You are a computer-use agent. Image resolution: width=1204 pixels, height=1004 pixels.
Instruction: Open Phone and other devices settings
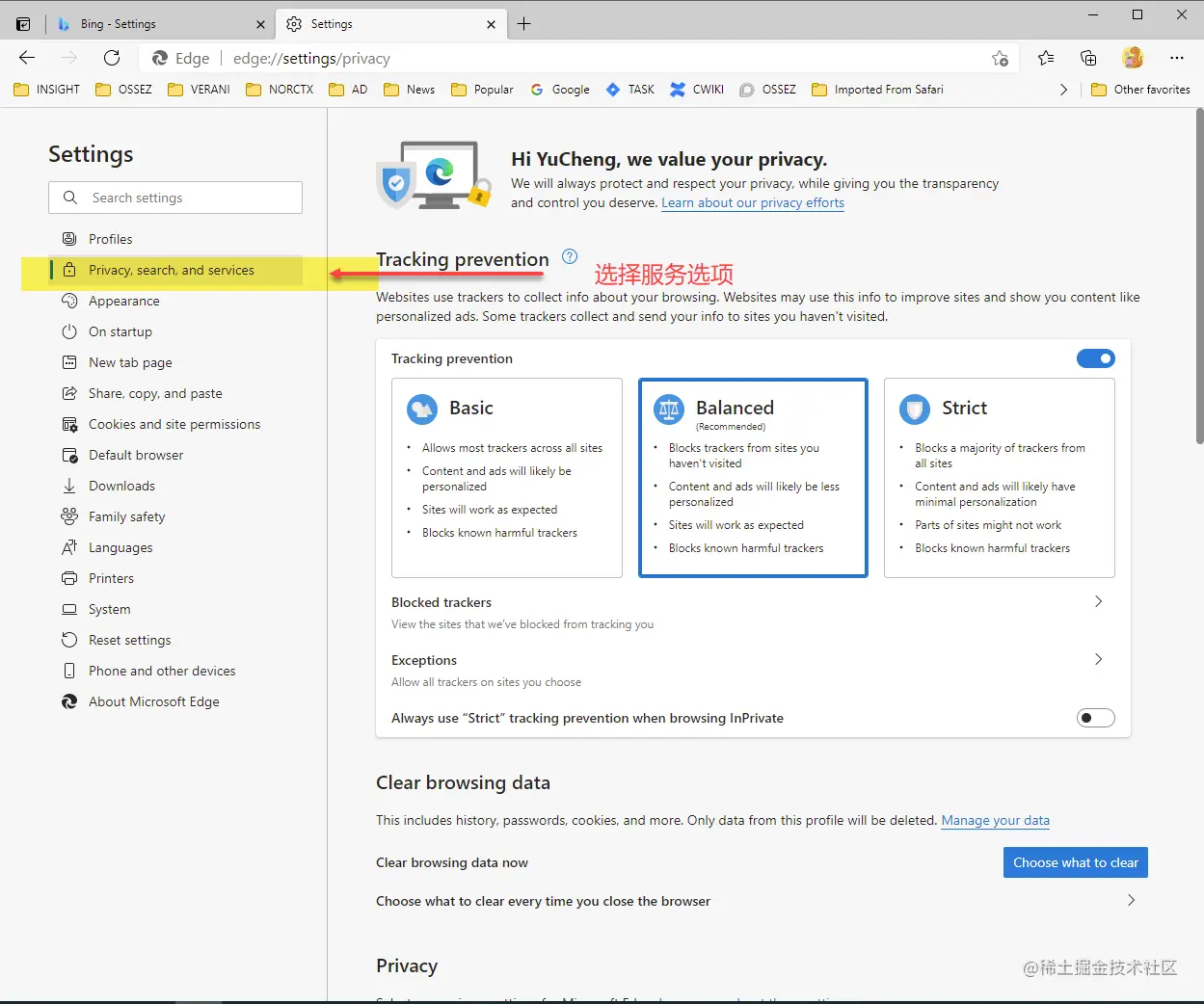175,671
